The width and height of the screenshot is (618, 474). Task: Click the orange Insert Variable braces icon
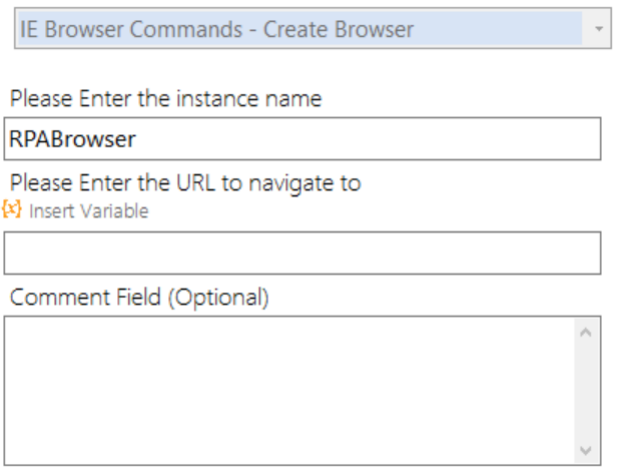[12, 209]
